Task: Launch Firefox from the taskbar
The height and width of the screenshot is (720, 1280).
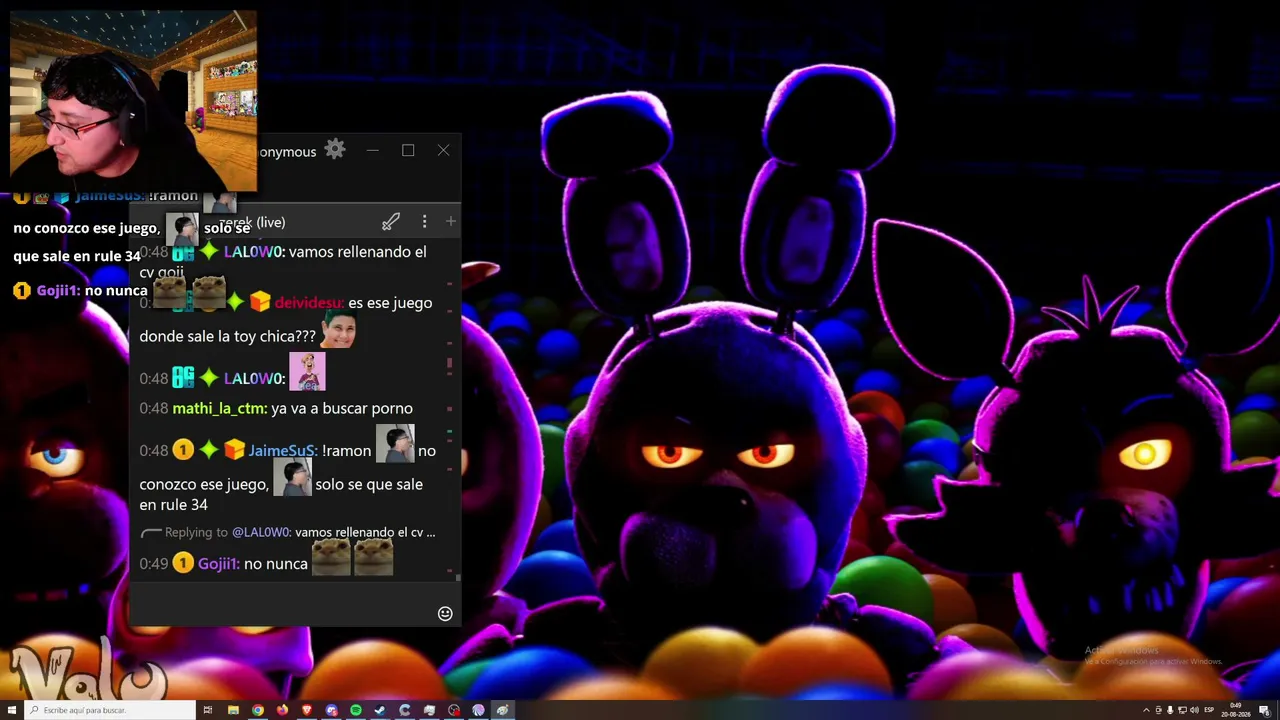Action: click(282, 710)
